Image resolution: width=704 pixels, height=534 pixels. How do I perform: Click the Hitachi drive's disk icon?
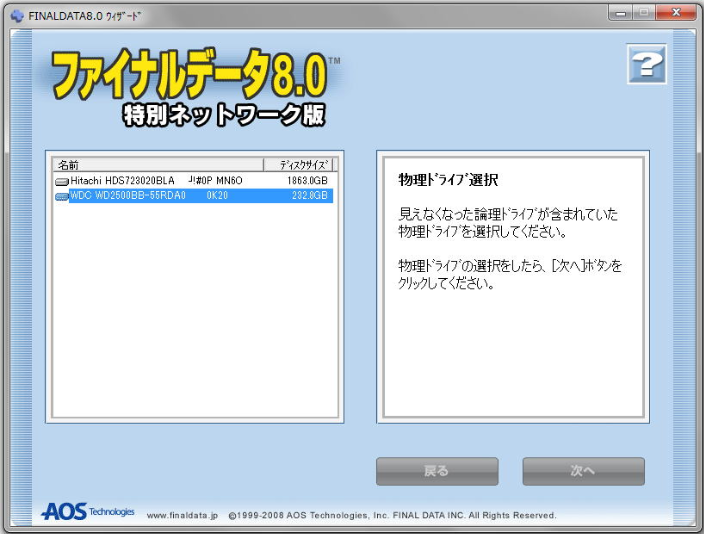[x=62, y=181]
